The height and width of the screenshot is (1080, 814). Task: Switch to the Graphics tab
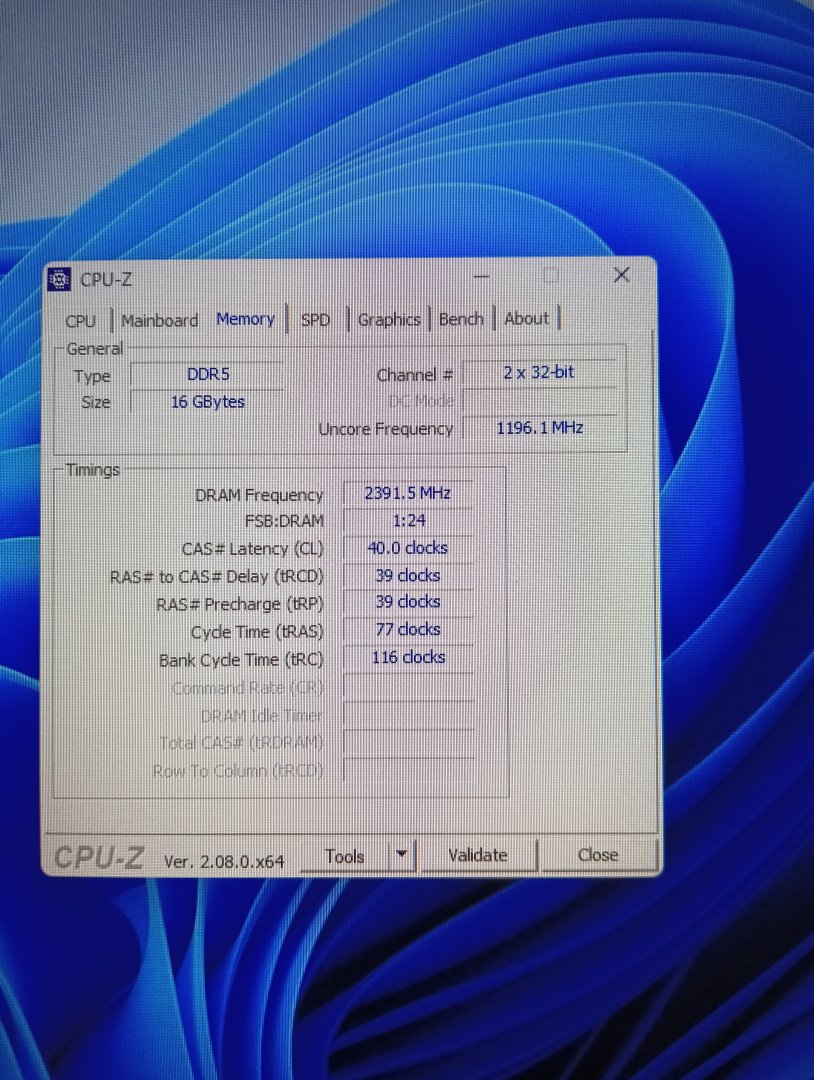pyautogui.click(x=388, y=320)
